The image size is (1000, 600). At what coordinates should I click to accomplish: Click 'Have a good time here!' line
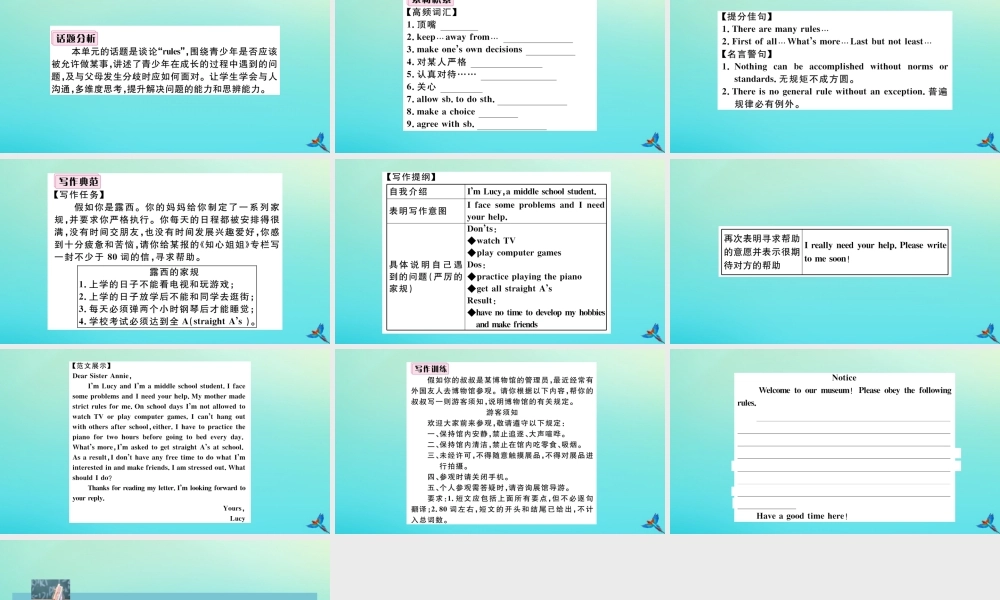[802, 516]
